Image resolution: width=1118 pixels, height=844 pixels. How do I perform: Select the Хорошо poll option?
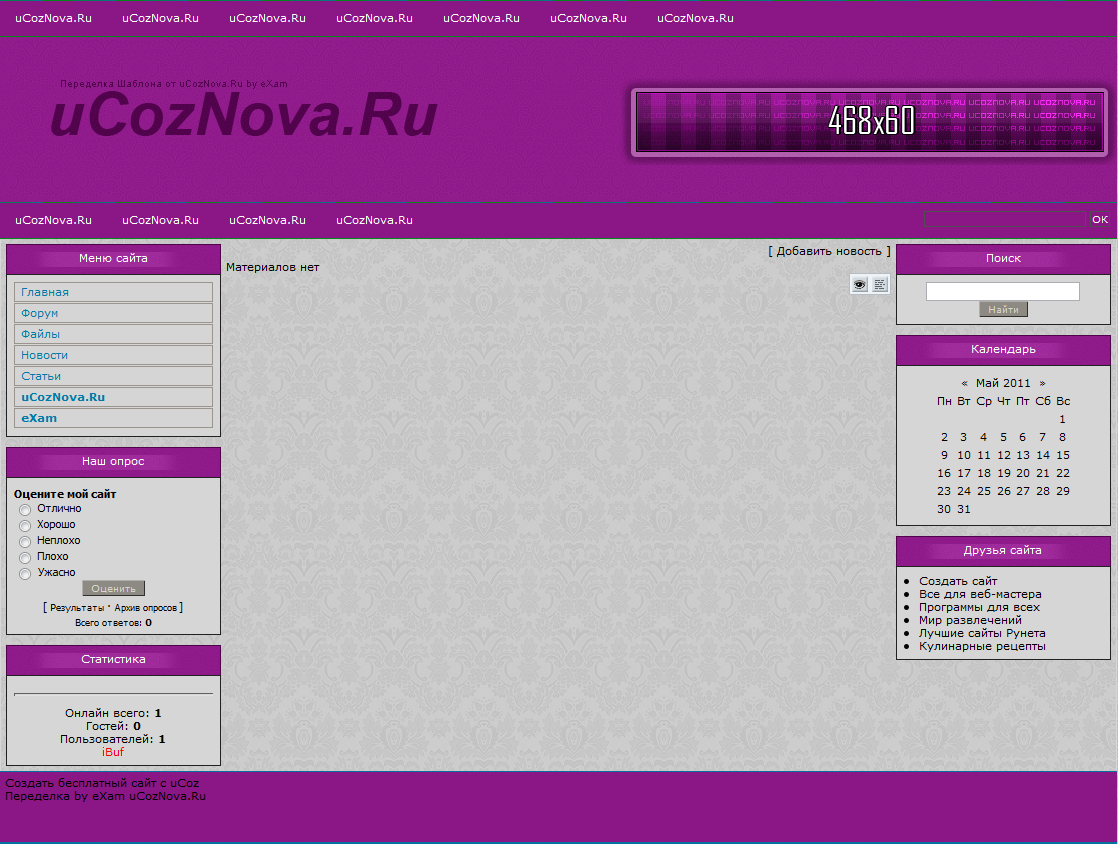[x=25, y=525]
